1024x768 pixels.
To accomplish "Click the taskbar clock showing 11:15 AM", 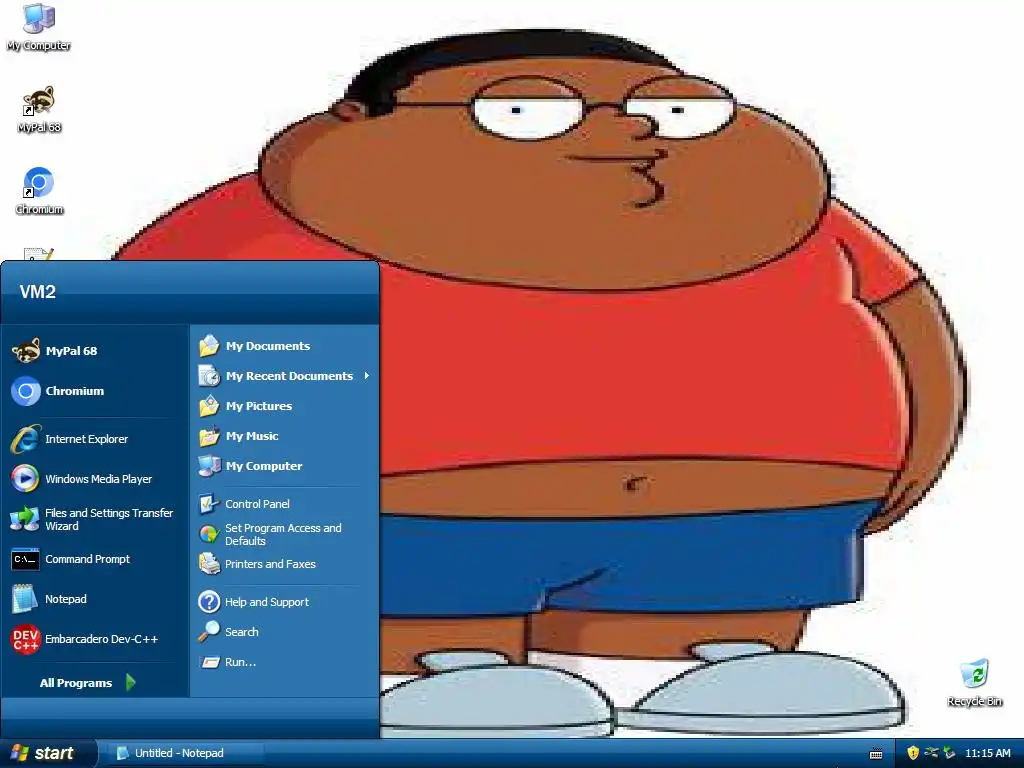I will [x=987, y=753].
